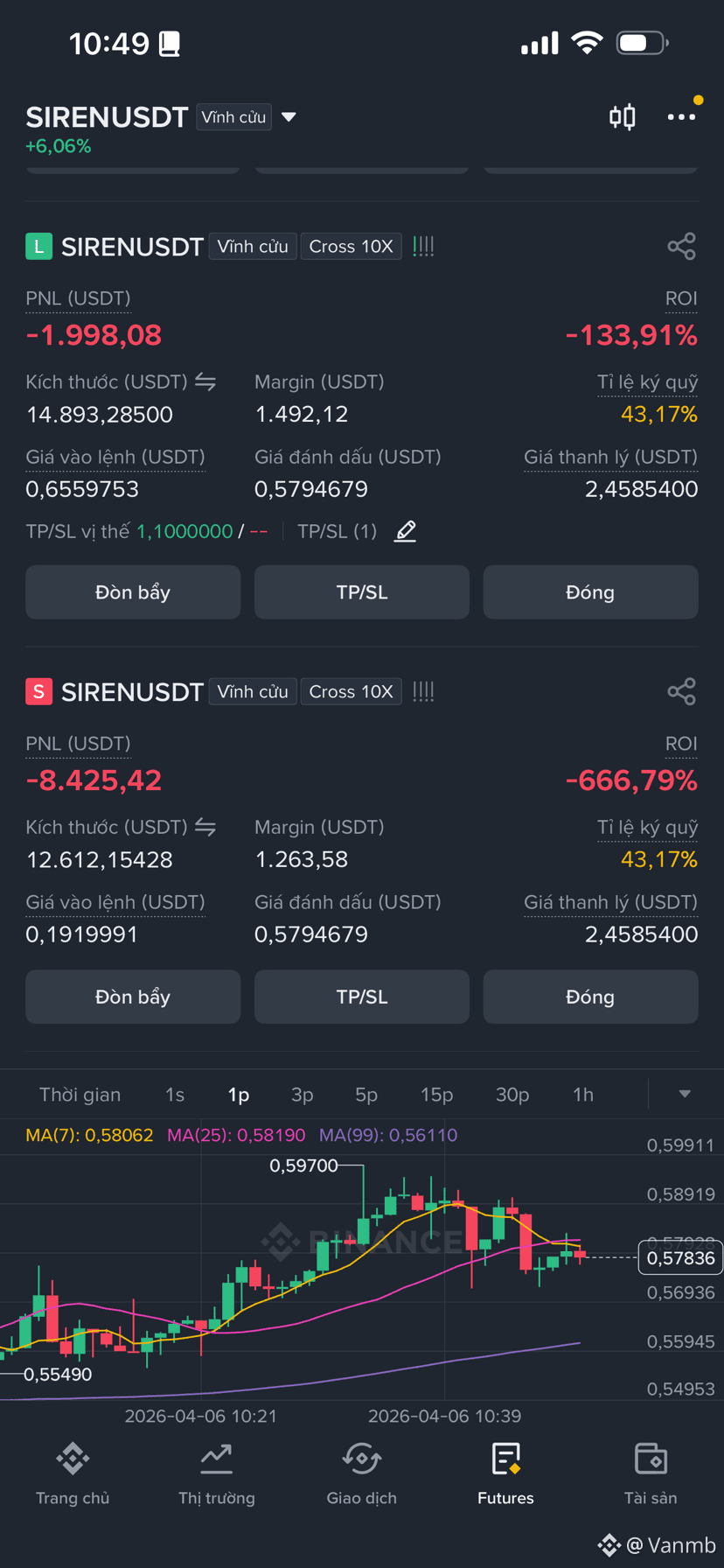This screenshot has height=1568, width=724.
Task: Tap the 0,55490 low price marker
Action: click(58, 1375)
